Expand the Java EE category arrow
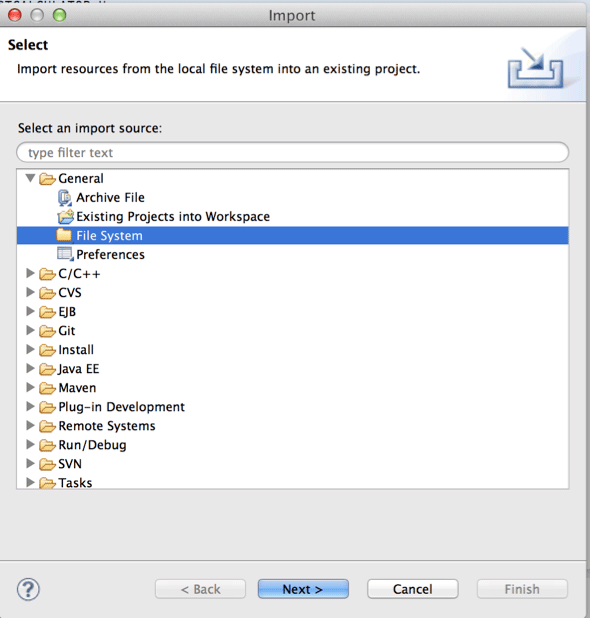 (30, 368)
